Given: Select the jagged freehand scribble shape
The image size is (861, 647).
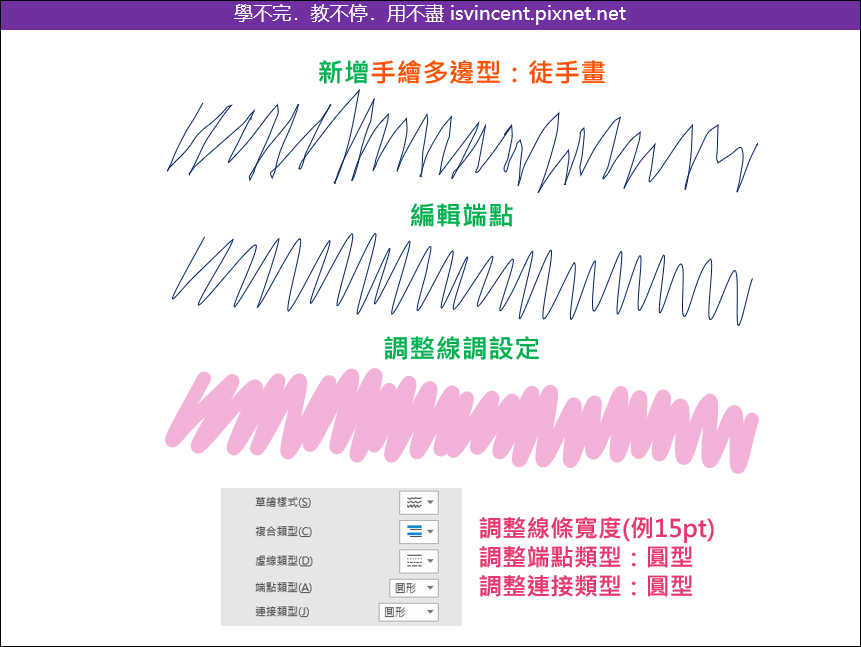Looking at the screenshot, I should pyautogui.click(x=462, y=142).
